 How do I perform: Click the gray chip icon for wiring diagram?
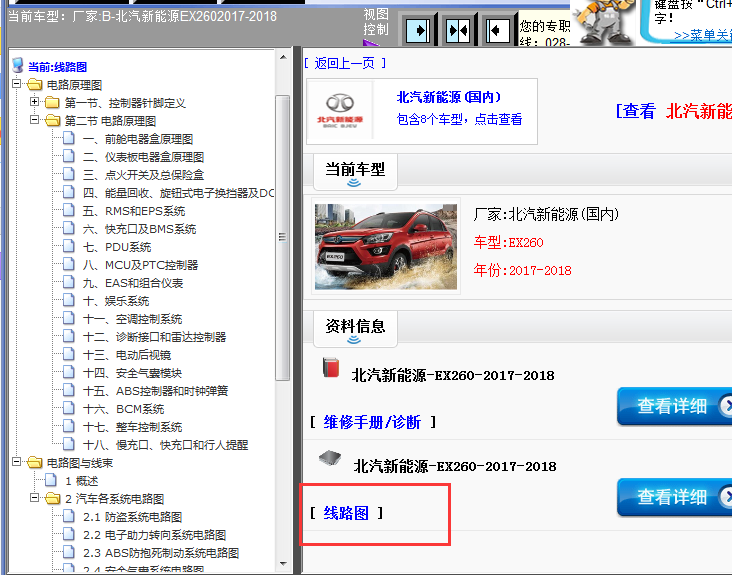click(330, 458)
